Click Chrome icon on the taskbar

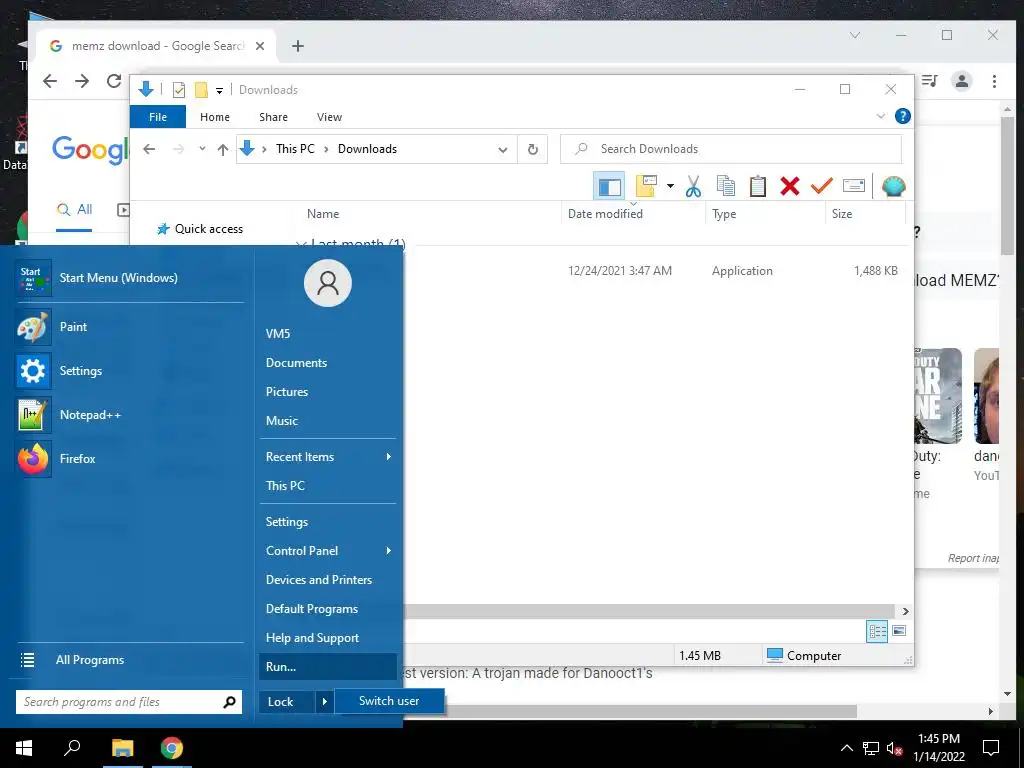[x=172, y=748]
